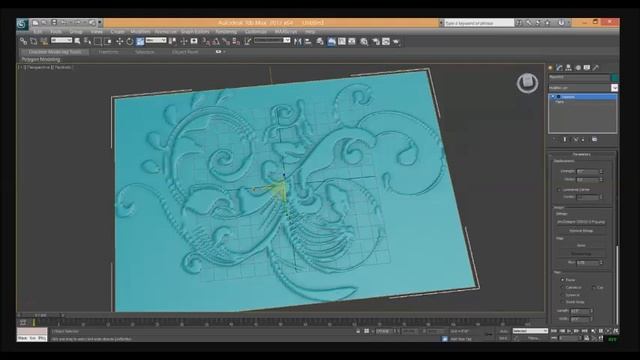Viewport: 640px width, 360px height.
Task: Open the Named Selection Sets dropdown
Action: click(x=272, y=40)
